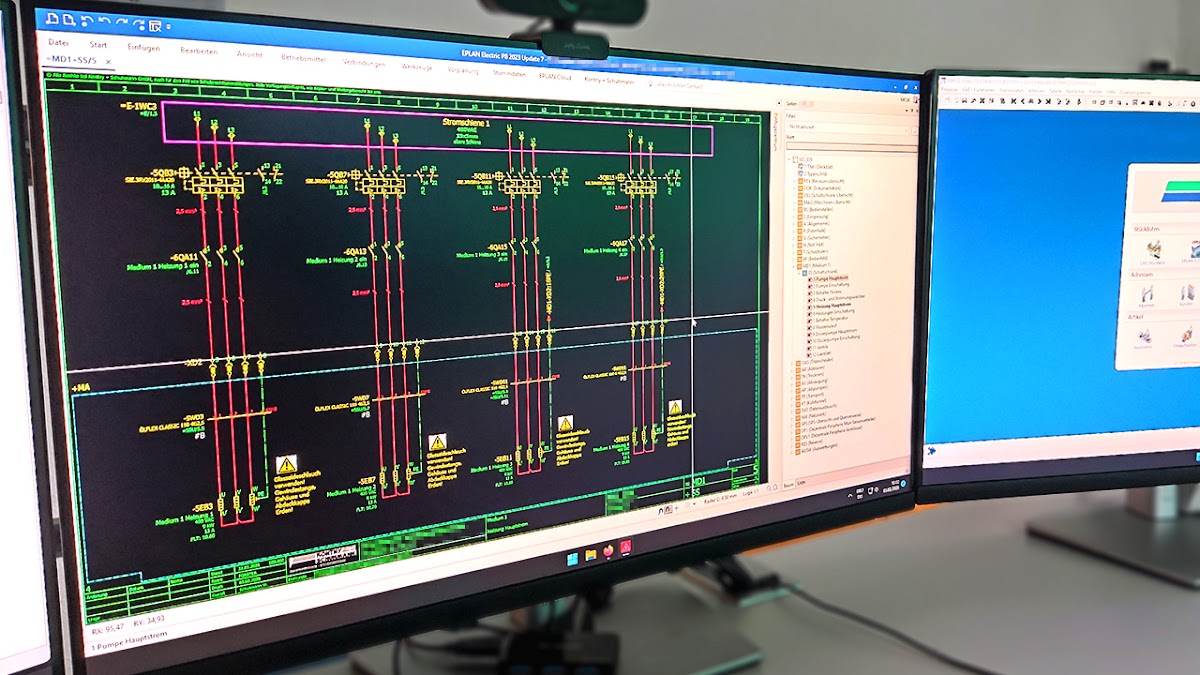Viewport: 1200px width, 675px height.
Task: Open the Einfügen ribbon tab
Action: point(143,47)
